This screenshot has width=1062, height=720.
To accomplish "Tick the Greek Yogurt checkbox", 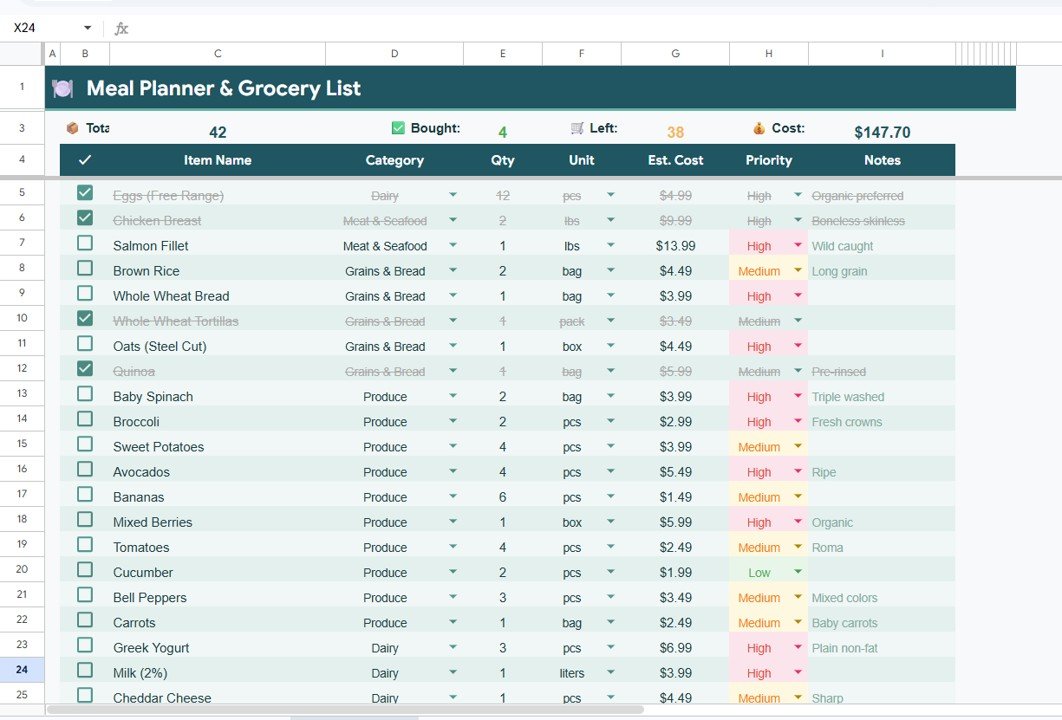I will (x=85, y=645).
